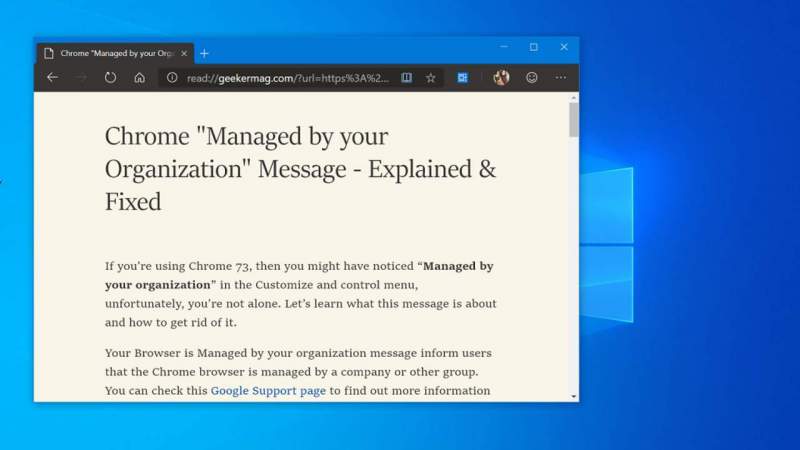Image resolution: width=800 pixels, height=450 pixels.
Task: Minimize the browser window
Action: 504,47
